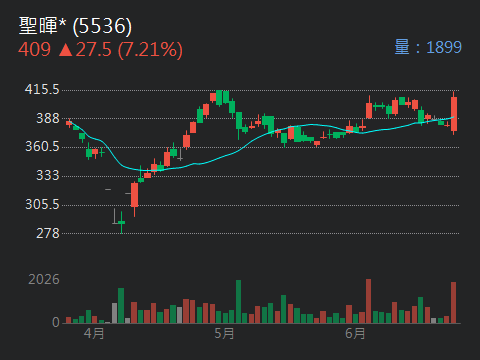Image resolution: width=480 pixels, height=360 pixels.
Task: Click the change value ▲27.5 (7.21%)
Action: (x=121, y=50)
